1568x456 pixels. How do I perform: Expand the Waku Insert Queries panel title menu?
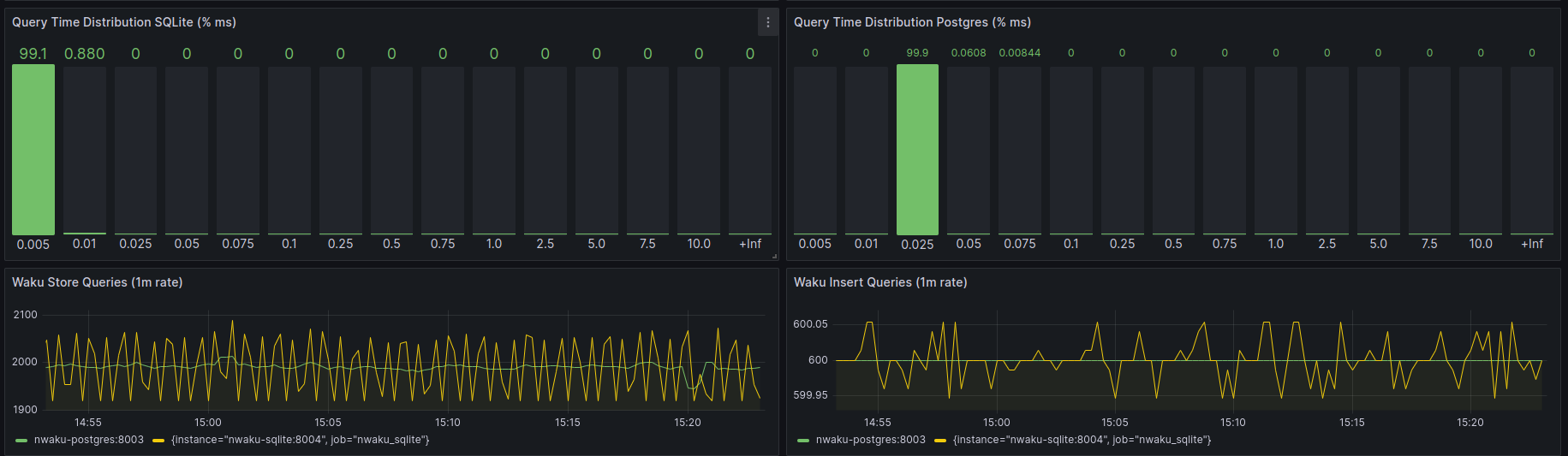pyautogui.click(x=879, y=282)
